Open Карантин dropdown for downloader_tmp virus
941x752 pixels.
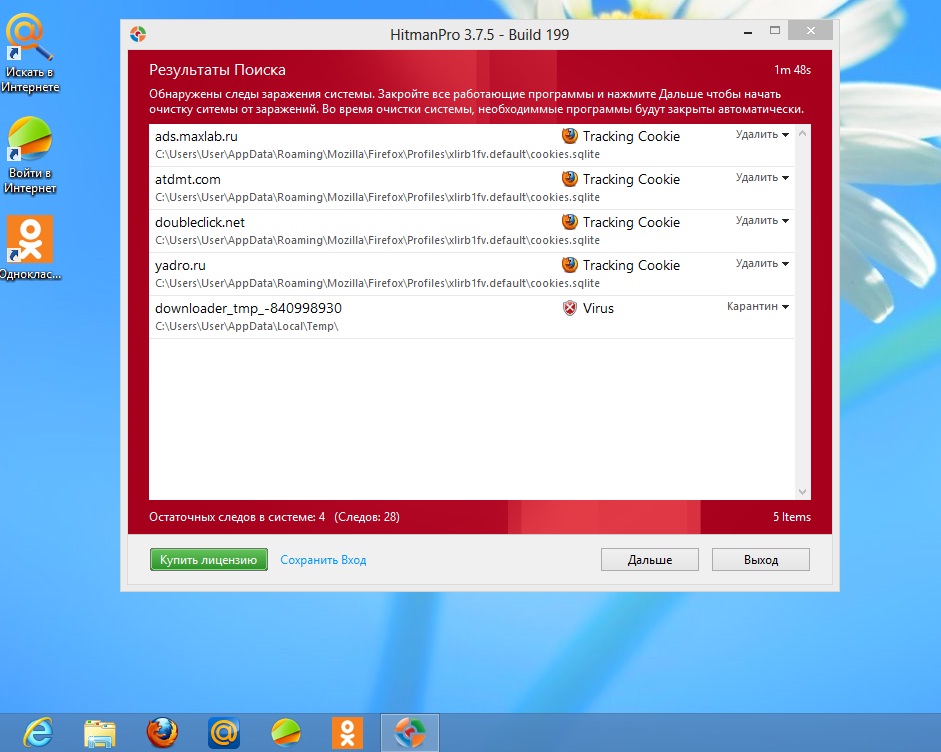(x=757, y=306)
